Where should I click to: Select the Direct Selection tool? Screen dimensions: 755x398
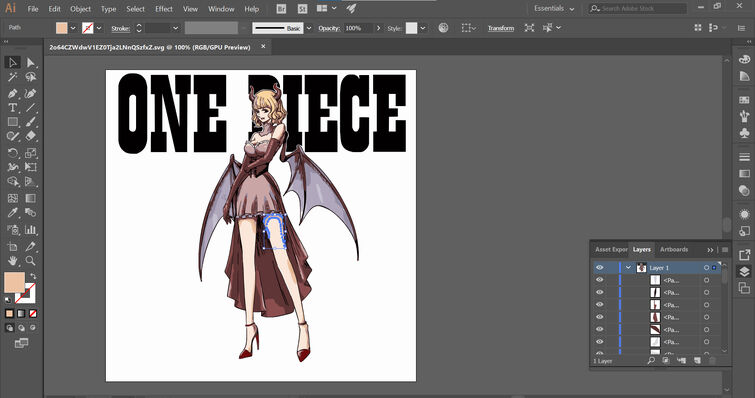(x=30, y=63)
